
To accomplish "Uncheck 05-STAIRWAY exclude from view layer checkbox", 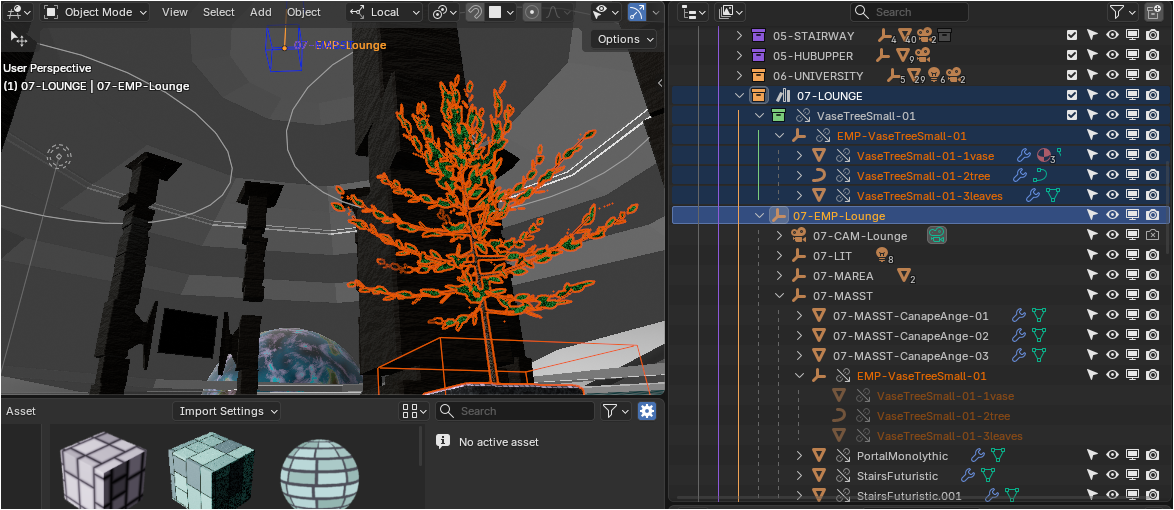I will point(1072,35).
